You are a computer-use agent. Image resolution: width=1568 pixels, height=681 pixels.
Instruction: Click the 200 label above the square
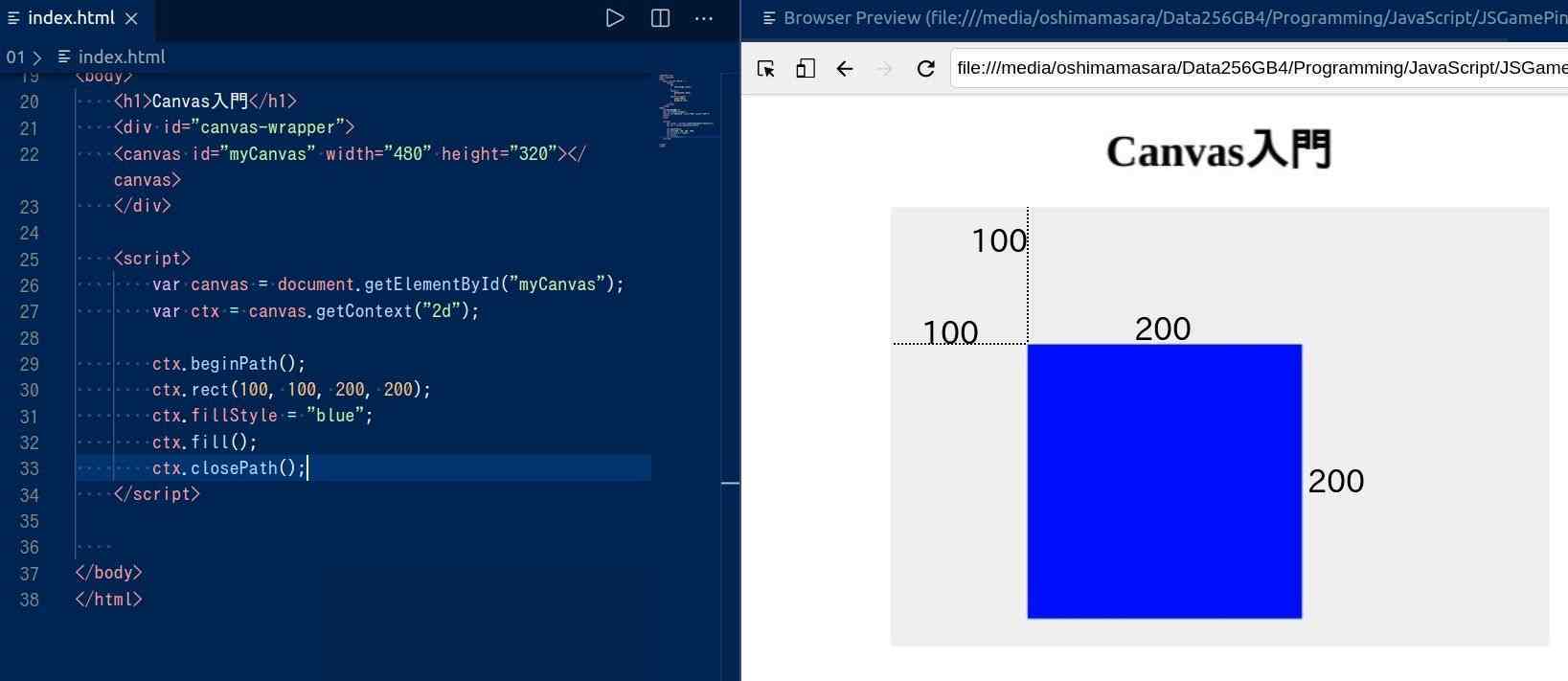(1163, 329)
